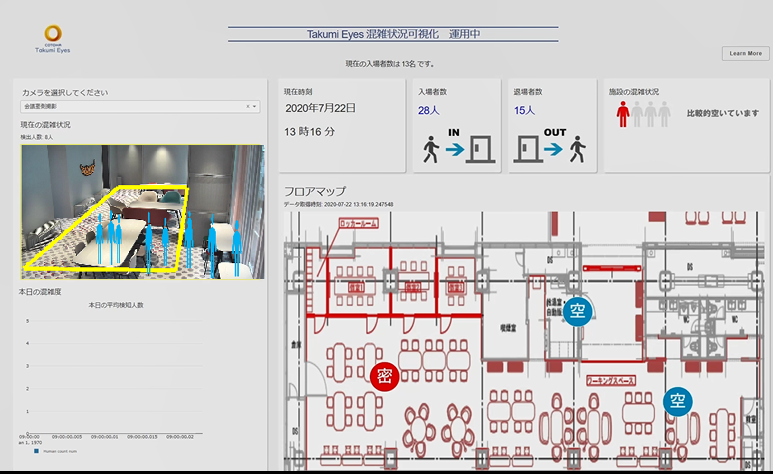Click the 現在時刻 card heading
Viewport: 773px width, 474px height.
click(298, 92)
